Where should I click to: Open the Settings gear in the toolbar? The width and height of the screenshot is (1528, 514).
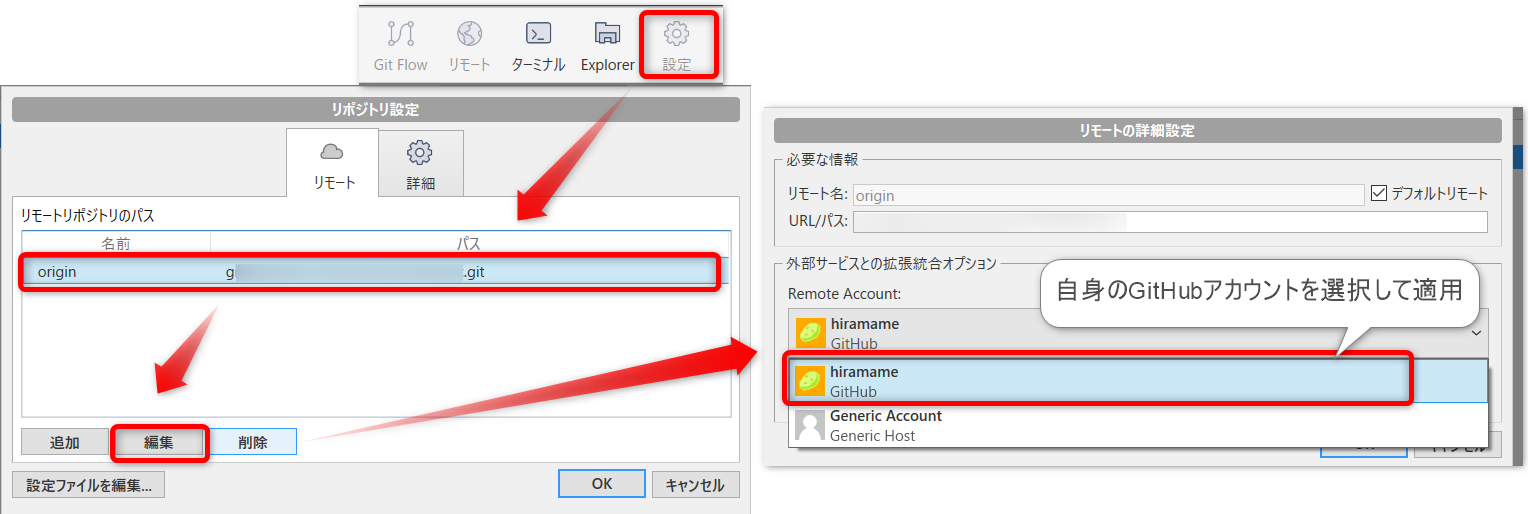[x=677, y=46]
